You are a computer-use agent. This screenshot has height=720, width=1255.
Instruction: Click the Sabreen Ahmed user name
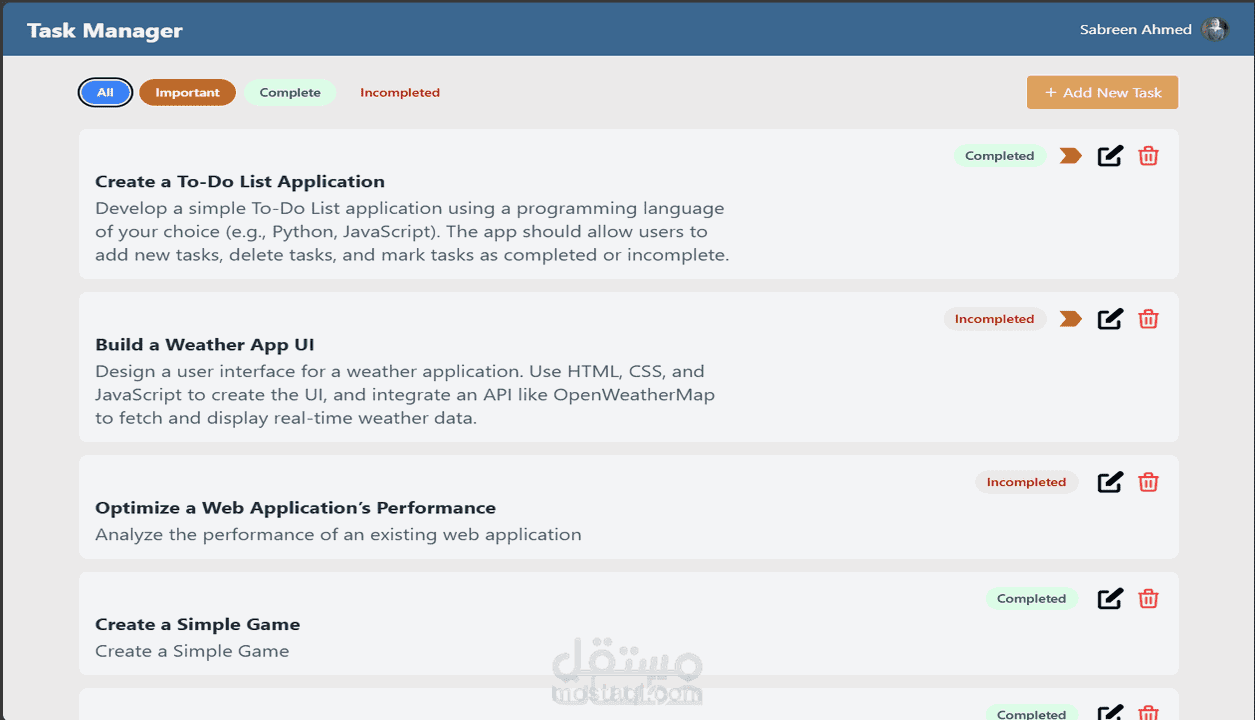coord(1136,29)
